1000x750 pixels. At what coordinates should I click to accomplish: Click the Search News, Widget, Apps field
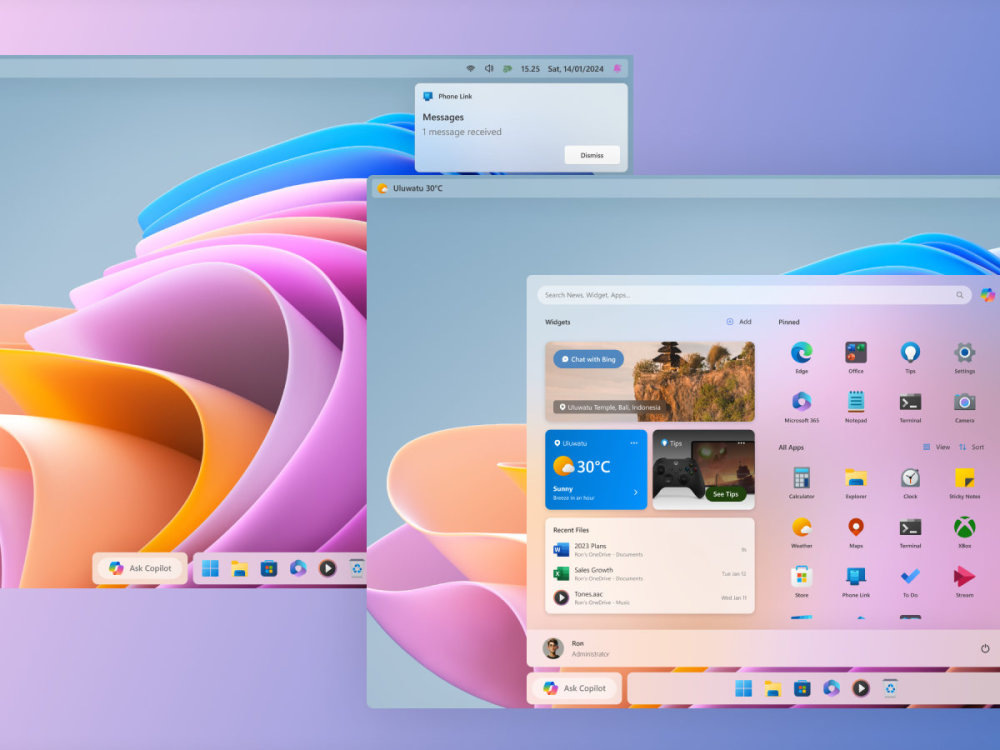click(754, 295)
